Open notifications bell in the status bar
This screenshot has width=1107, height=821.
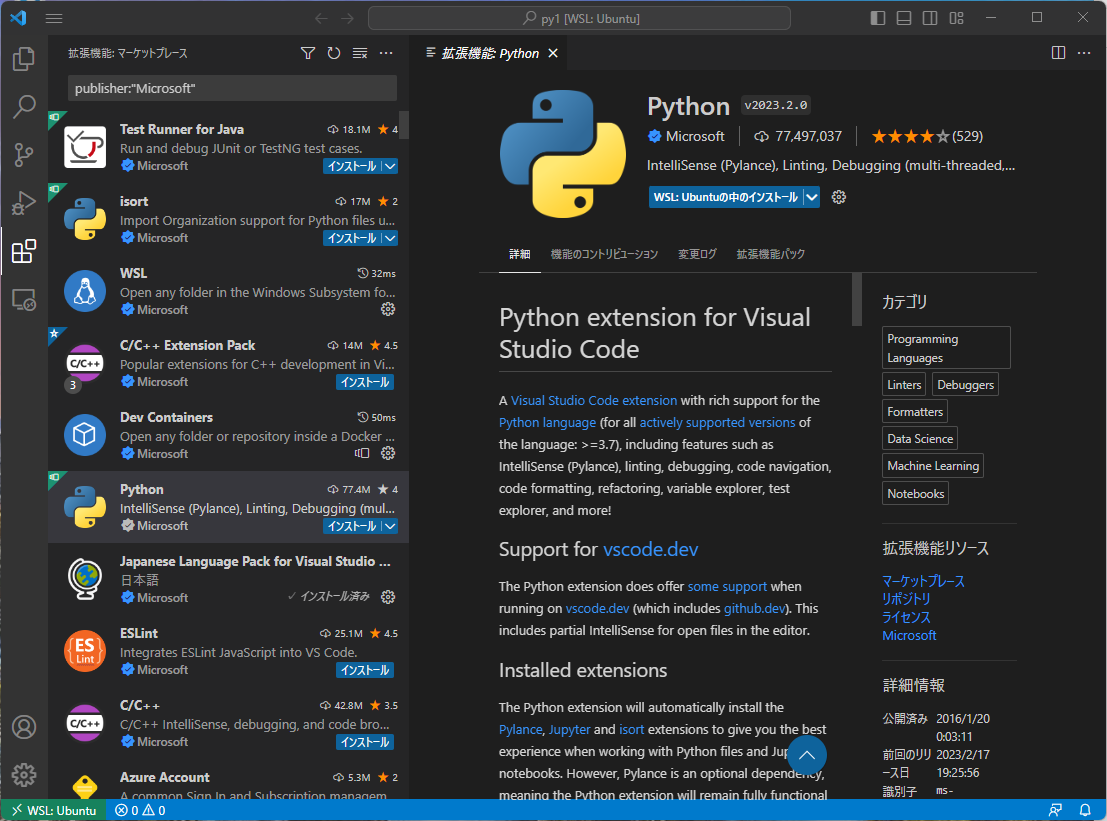click(x=1083, y=810)
